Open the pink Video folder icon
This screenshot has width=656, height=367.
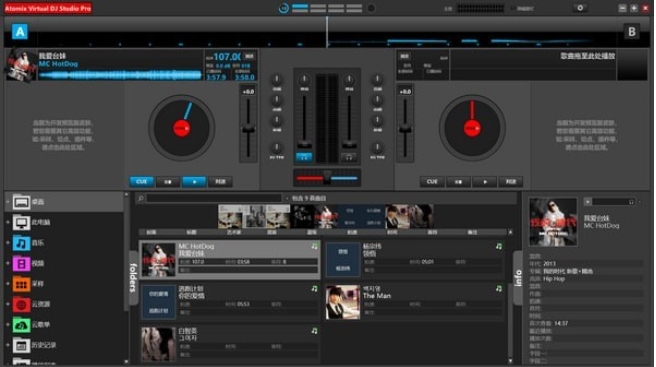pos(21,263)
